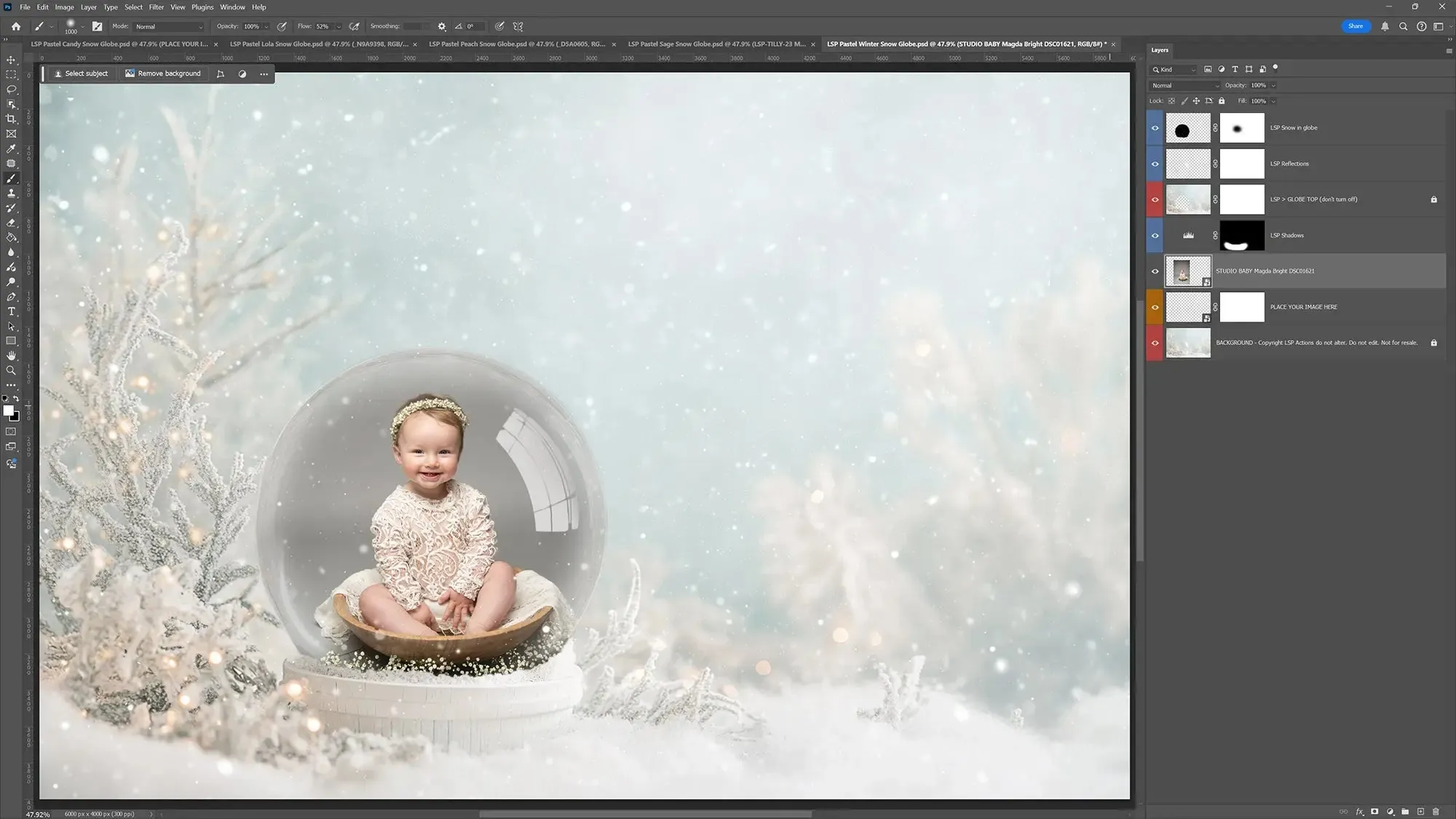The height and width of the screenshot is (819, 1456).
Task: Open more options on contextual task bar
Action: tap(264, 74)
